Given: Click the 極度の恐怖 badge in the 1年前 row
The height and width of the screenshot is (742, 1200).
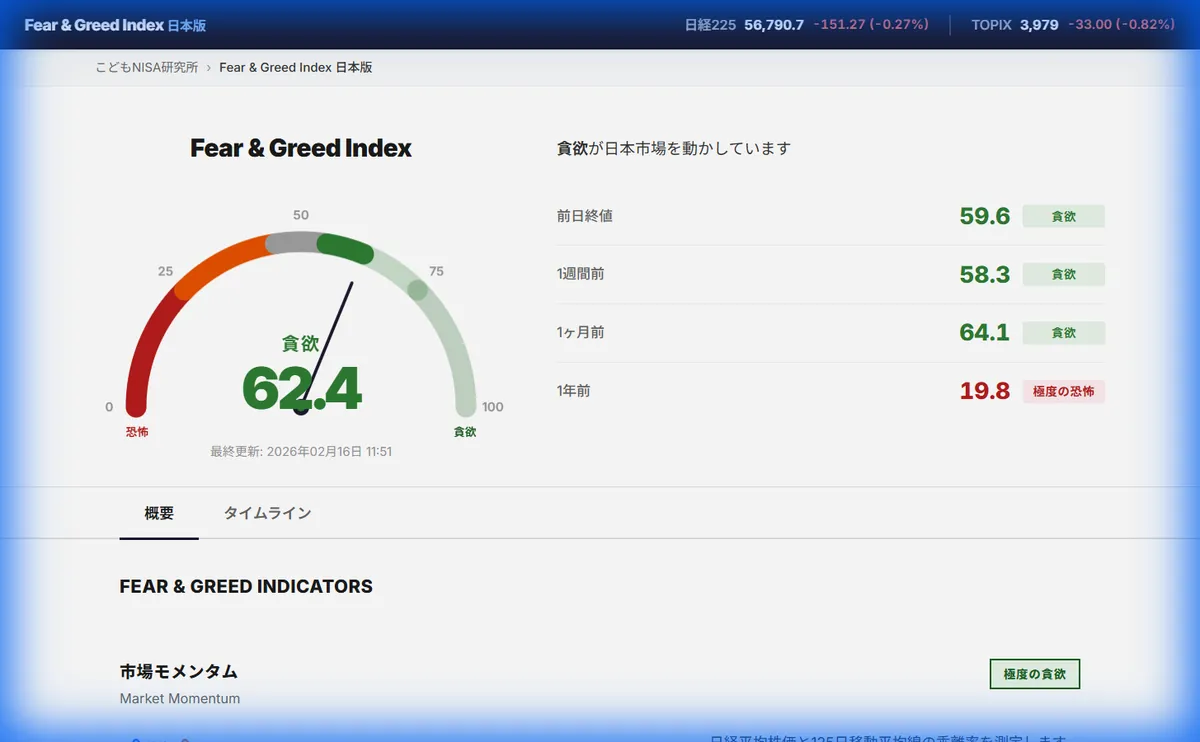Looking at the screenshot, I should point(1063,391).
